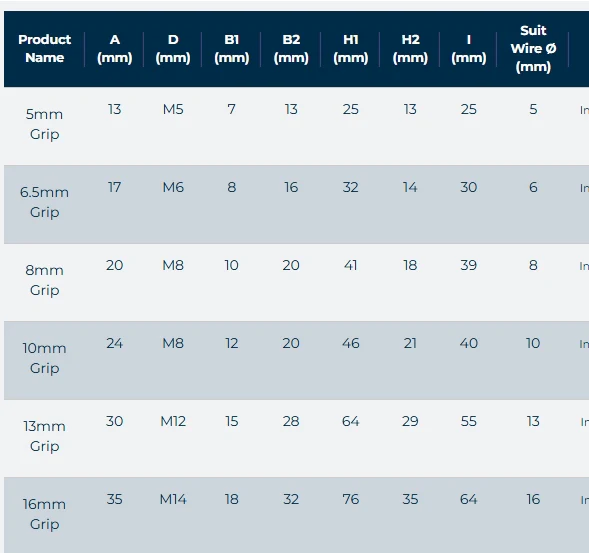Select the M5 thread value cell
The height and width of the screenshot is (553, 589).
tap(173, 109)
